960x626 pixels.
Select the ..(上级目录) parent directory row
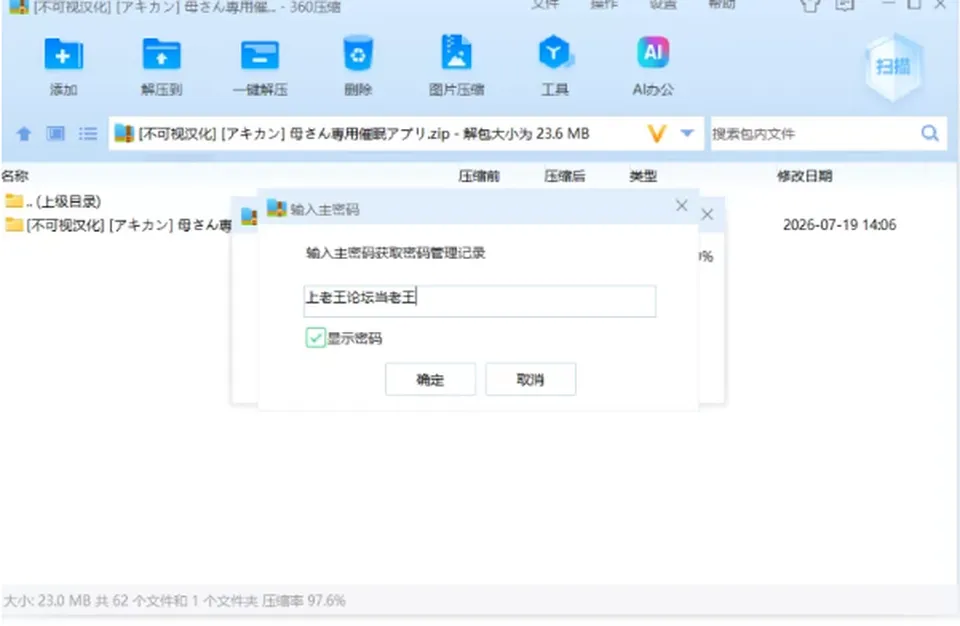click(x=53, y=201)
